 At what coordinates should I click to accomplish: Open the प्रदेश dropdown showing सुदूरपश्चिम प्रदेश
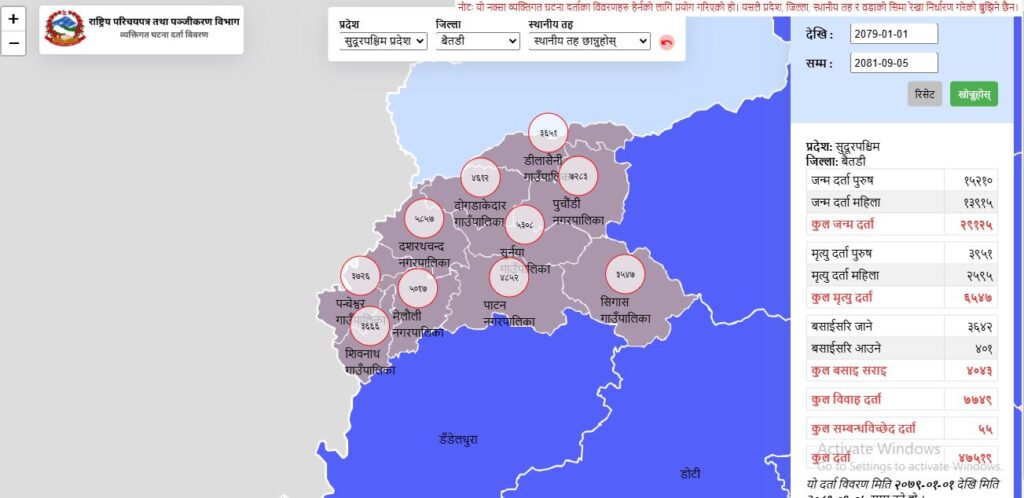point(383,41)
